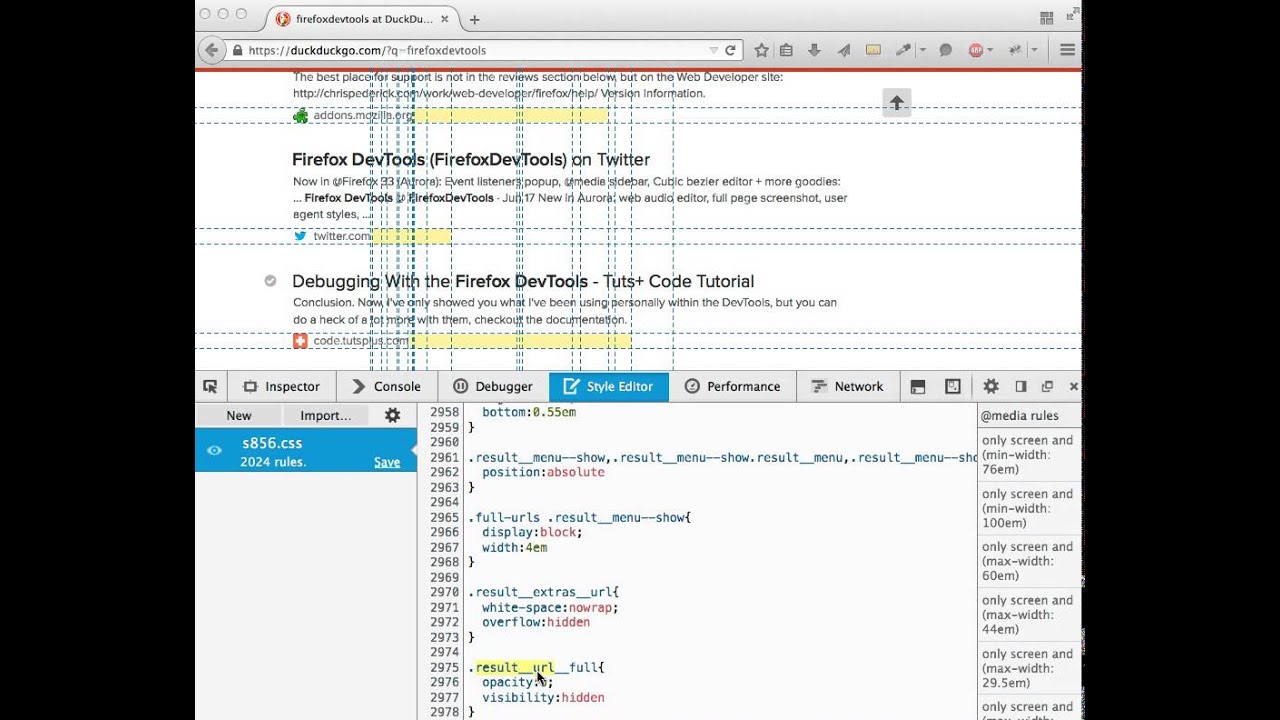The height and width of the screenshot is (720, 1280).
Task: Click the visibility:hidden code line
Action: pyautogui.click(x=543, y=697)
